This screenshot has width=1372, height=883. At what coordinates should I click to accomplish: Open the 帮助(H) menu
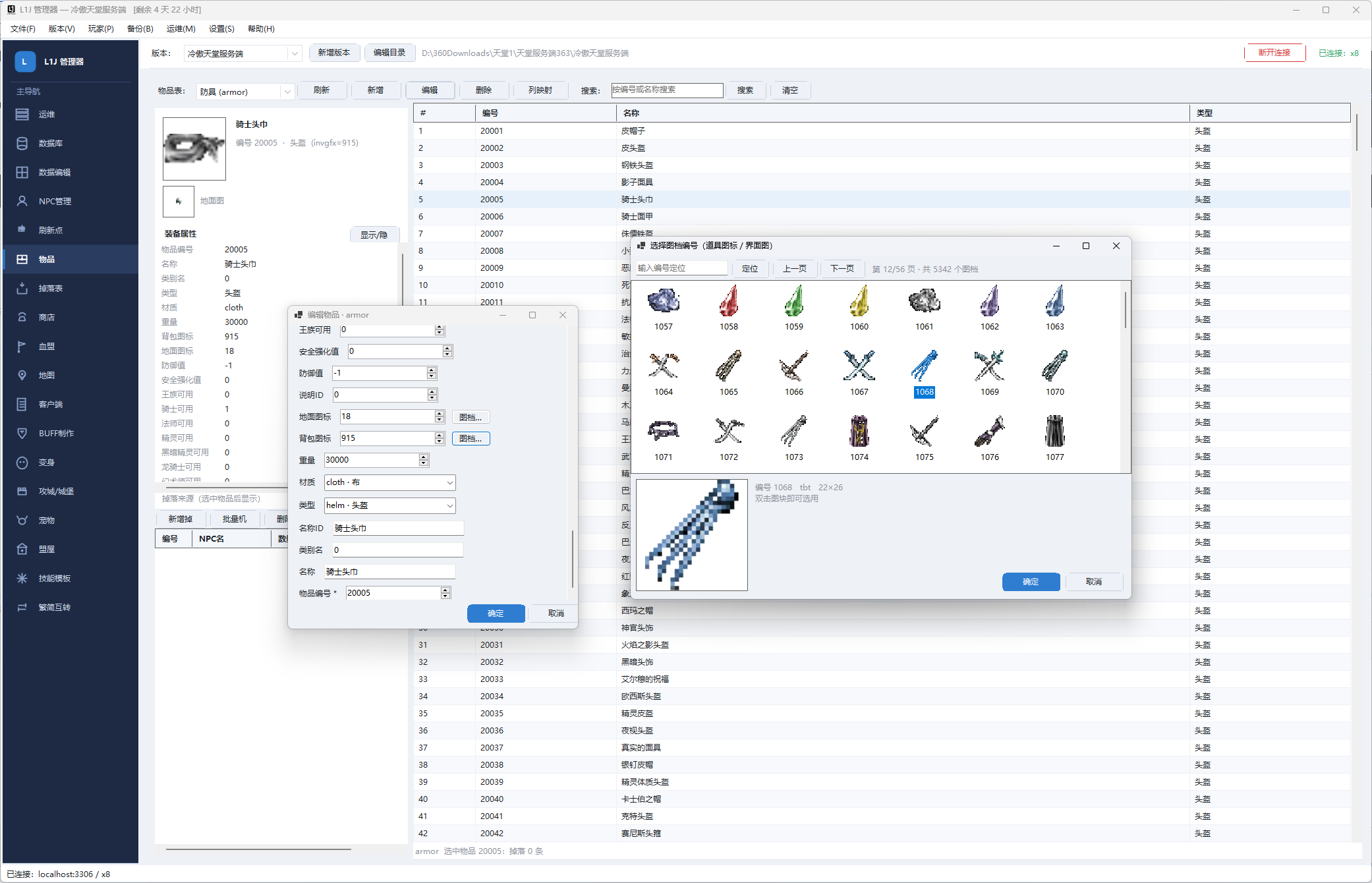(261, 29)
